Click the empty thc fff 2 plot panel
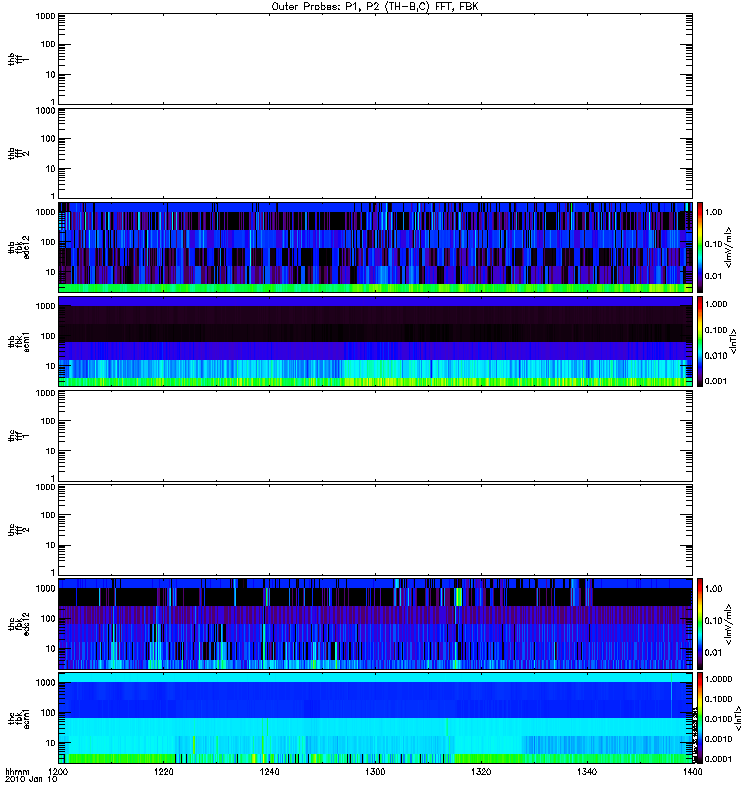 pyautogui.click(x=376, y=530)
